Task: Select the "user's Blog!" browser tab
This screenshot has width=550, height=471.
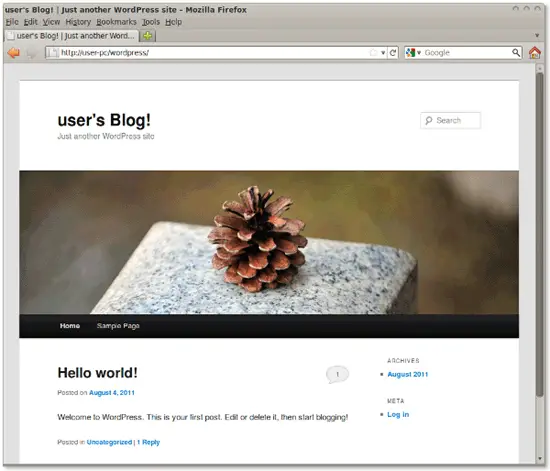Action: coord(72,36)
